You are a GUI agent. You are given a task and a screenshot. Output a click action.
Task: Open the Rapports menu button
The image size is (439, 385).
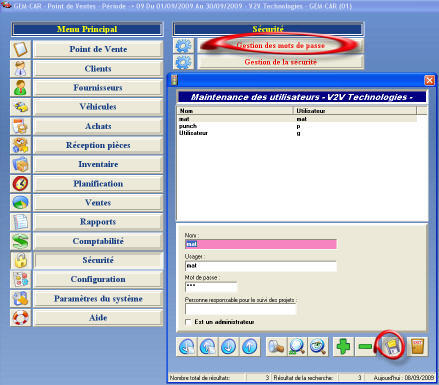point(98,222)
